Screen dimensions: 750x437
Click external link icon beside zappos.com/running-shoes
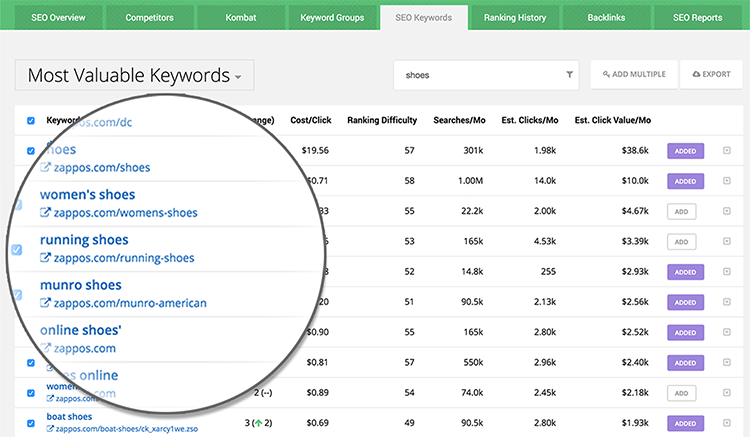[45, 258]
